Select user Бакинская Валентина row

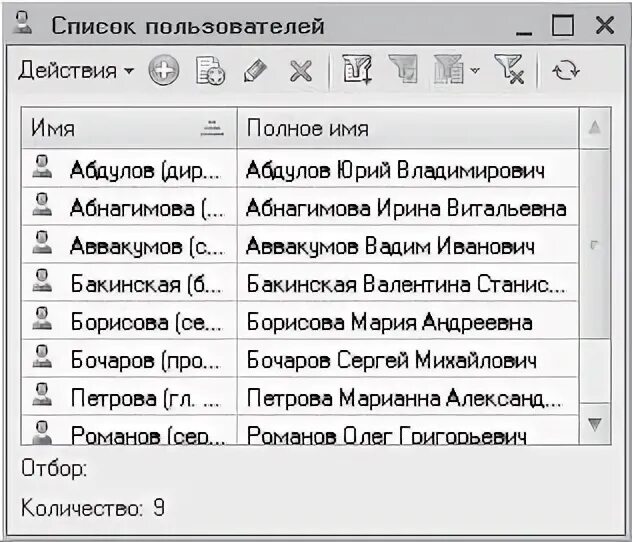pos(300,283)
